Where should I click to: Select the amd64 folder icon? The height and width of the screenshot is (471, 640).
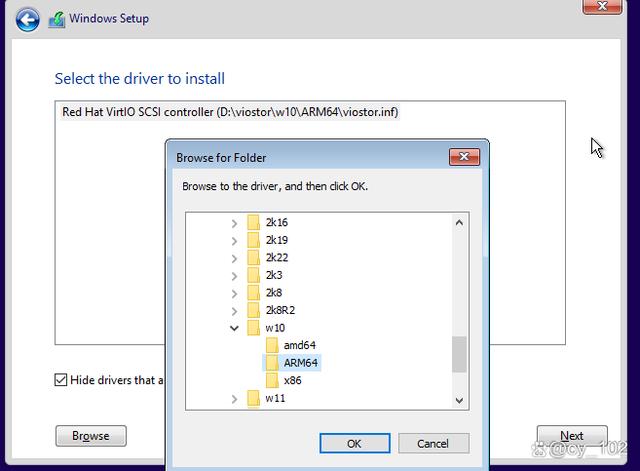click(272, 346)
